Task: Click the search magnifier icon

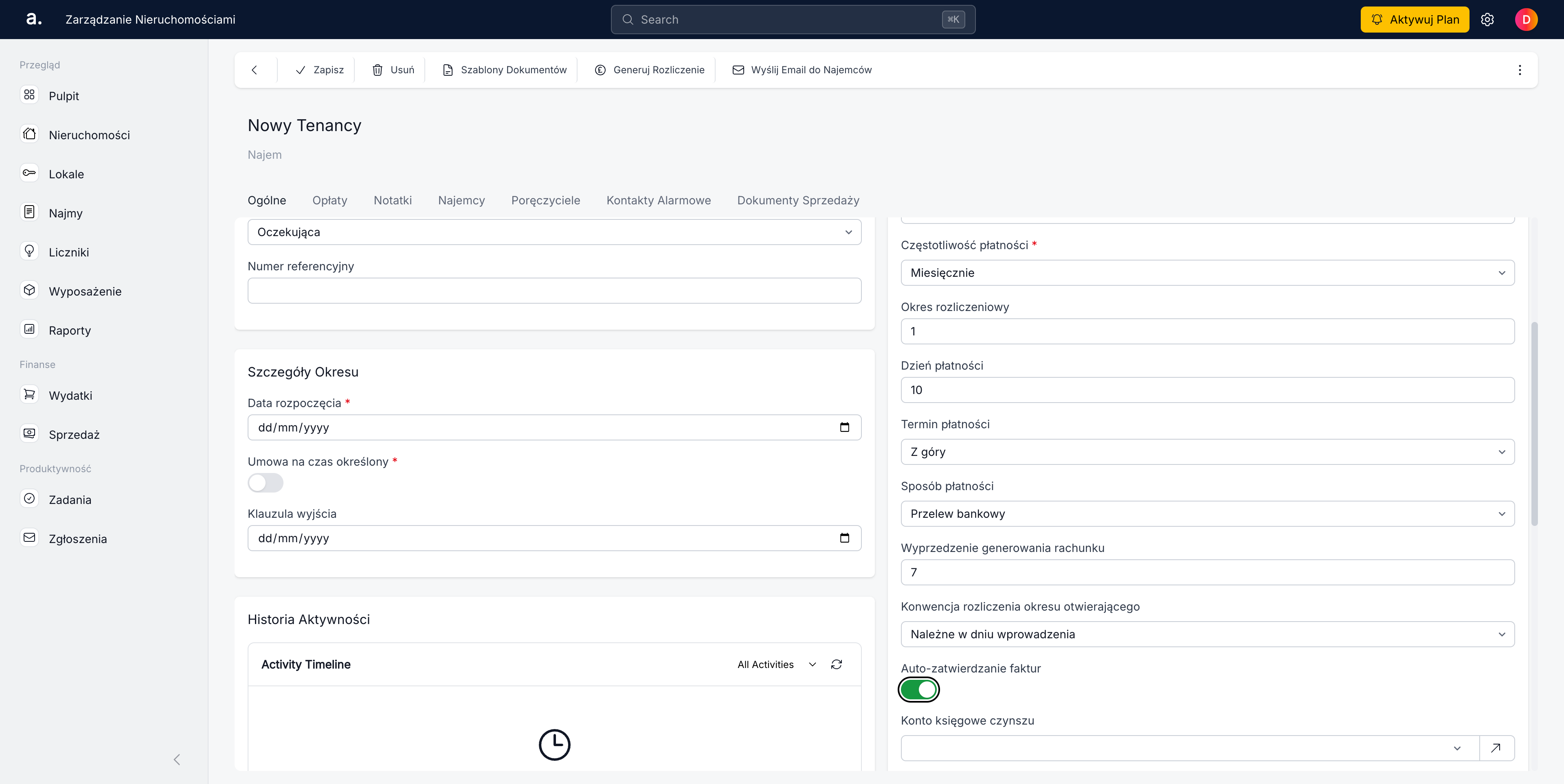Action: point(628,20)
